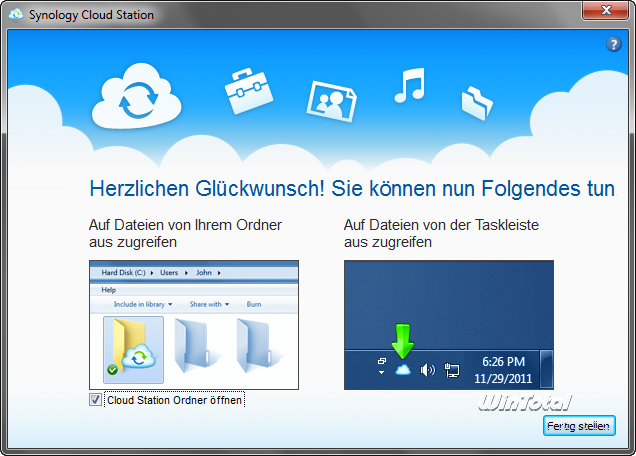Click the text Auf Dateien von der Taskleiste aus zugreifen
The image size is (636, 456).
441,233
